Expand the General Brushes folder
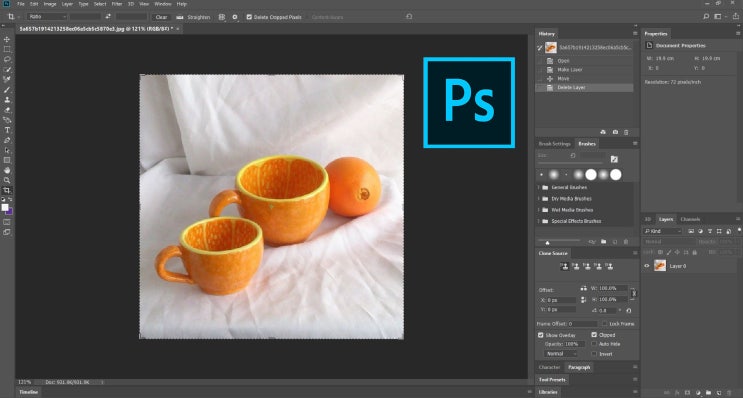The width and height of the screenshot is (743, 398). 539,187
